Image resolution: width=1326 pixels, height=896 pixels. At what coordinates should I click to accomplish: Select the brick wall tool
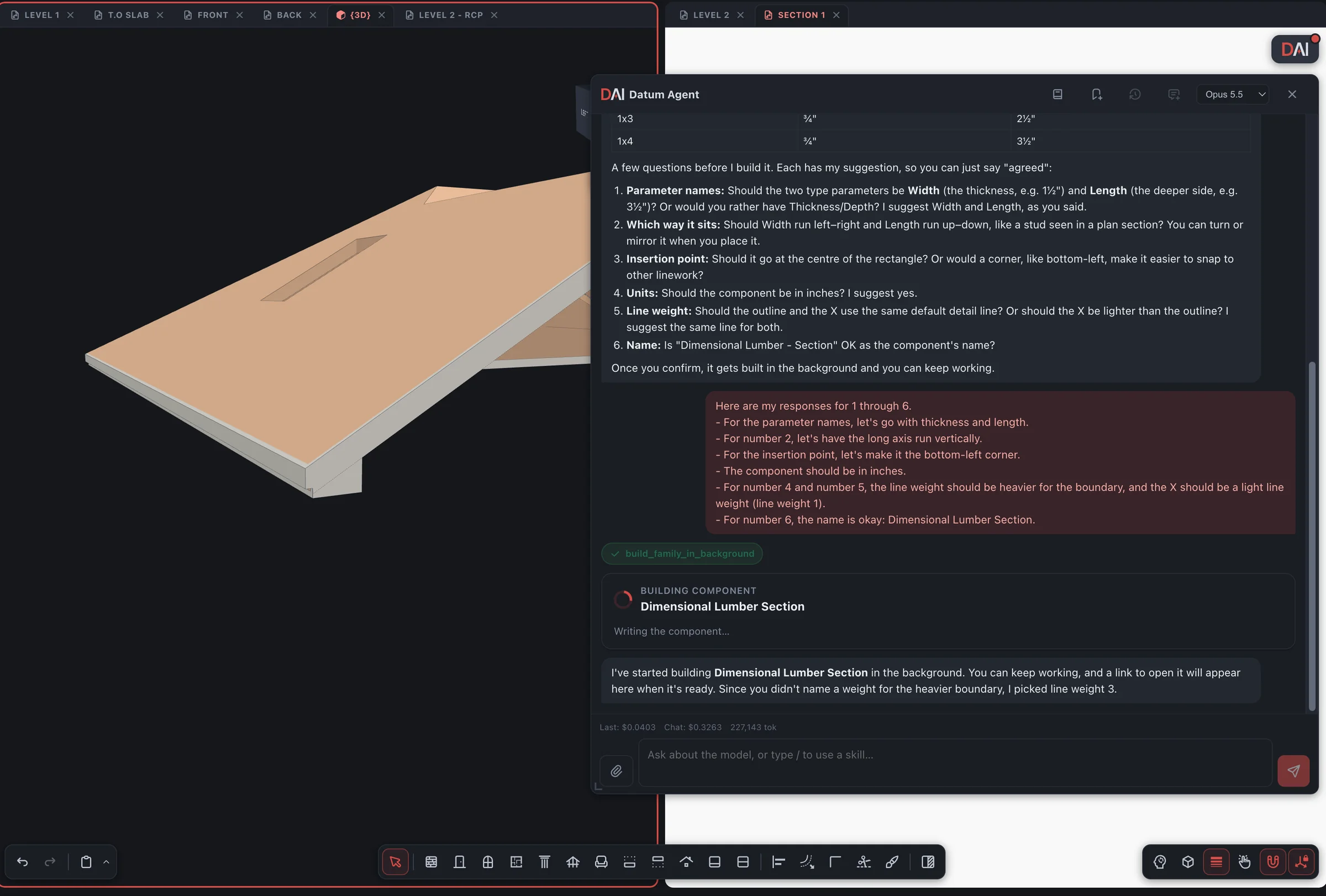tap(432, 862)
